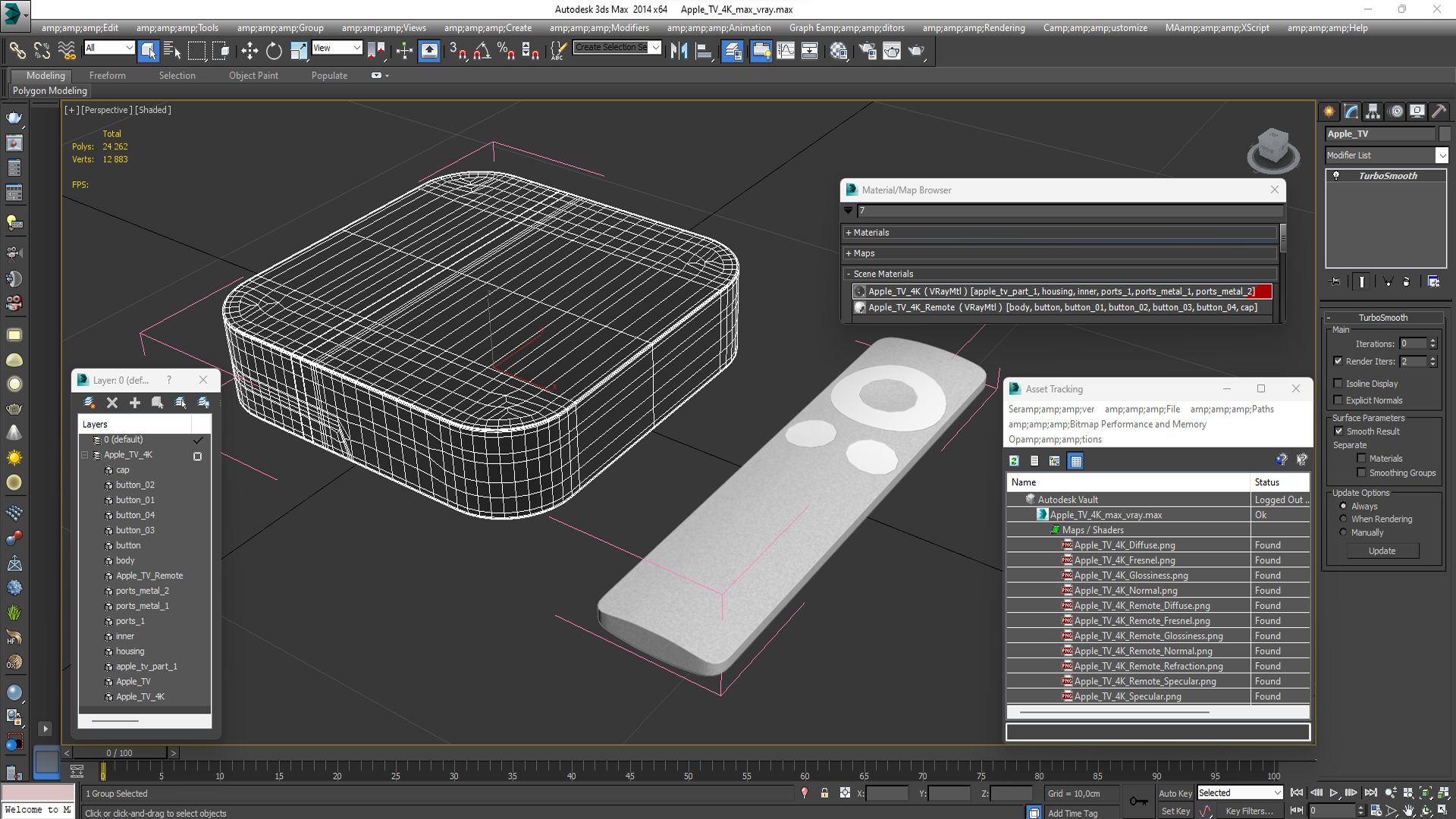This screenshot has height=819, width=1456.
Task: Toggle Smooth Result checkbox
Action: (1338, 431)
